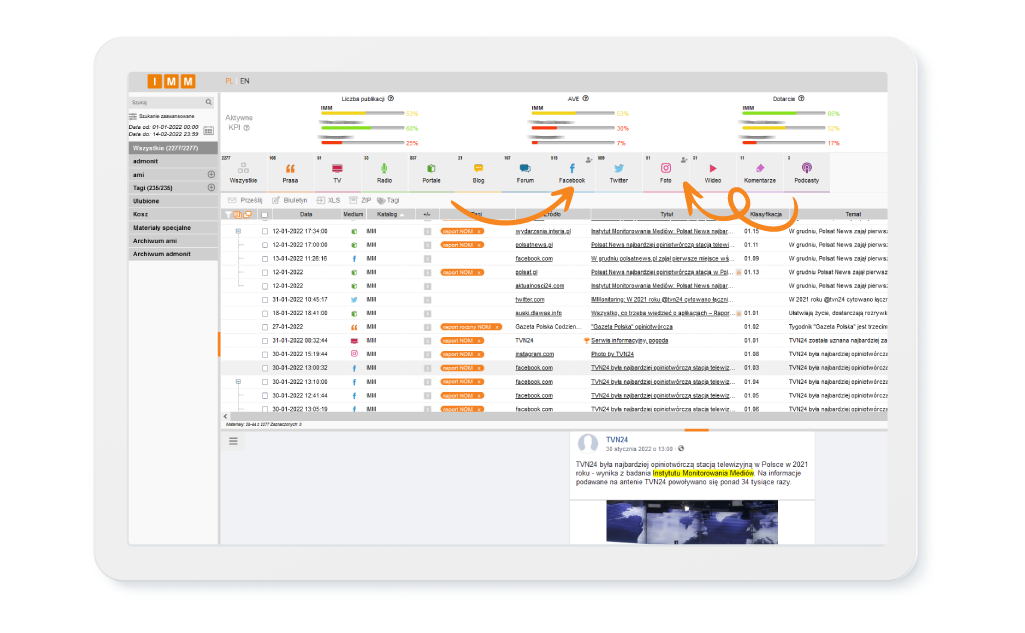Click Prześlij forward button
1025x633 pixels.
coord(245,200)
